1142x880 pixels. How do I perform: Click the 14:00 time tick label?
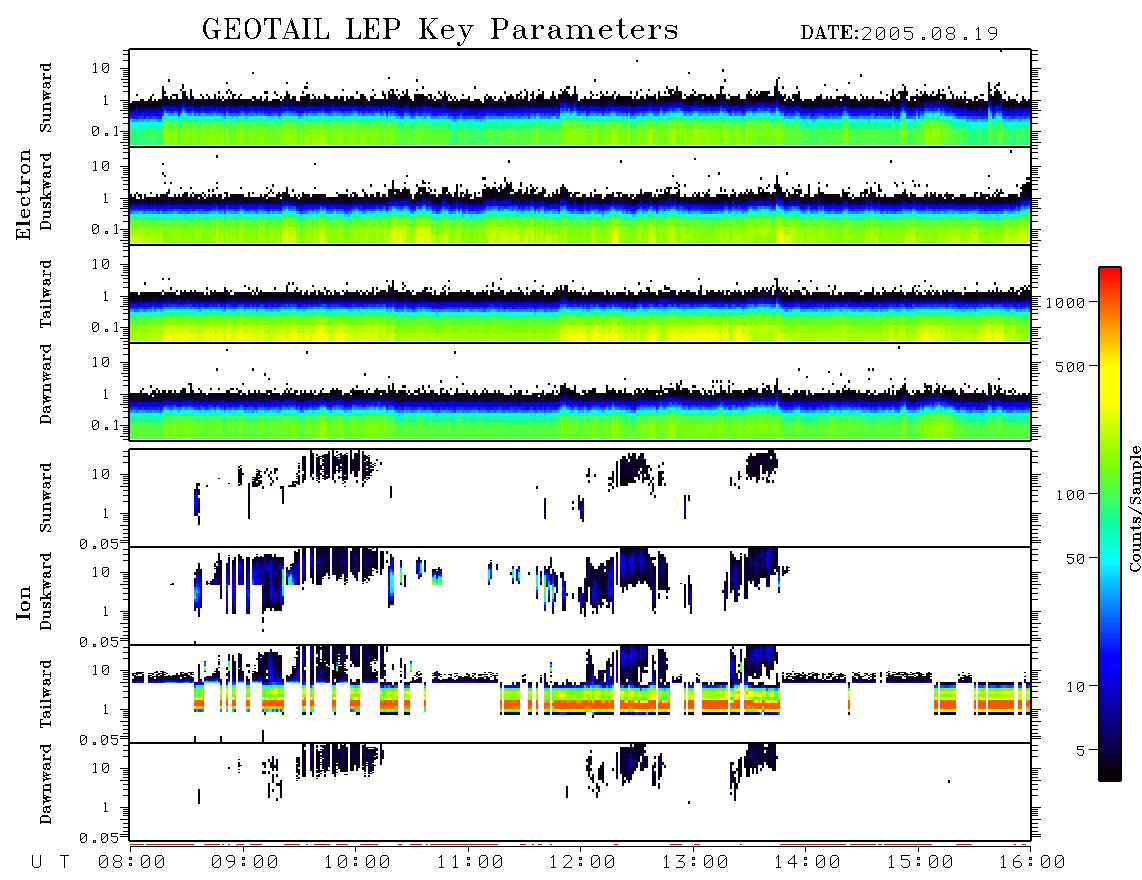click(x=807, y=862)
